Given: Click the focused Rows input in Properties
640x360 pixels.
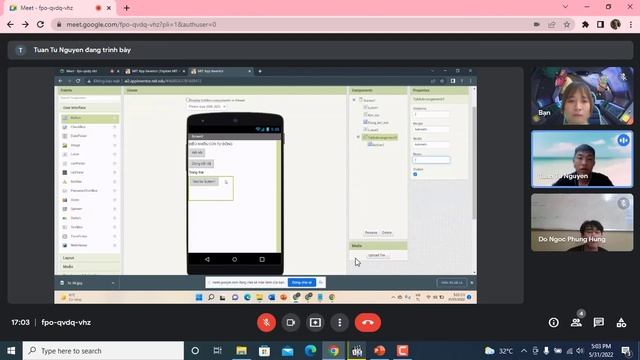Looking at the screenshot, I should (x=431, y=160).
